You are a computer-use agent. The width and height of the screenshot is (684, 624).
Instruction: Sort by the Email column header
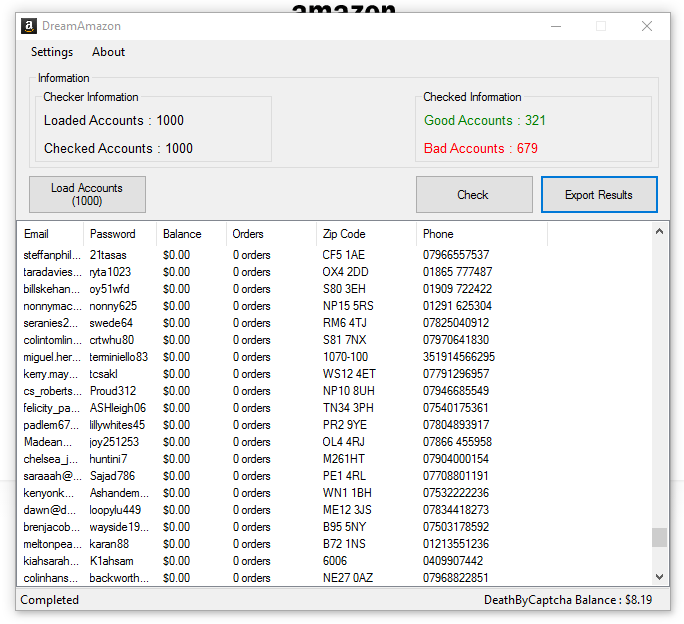(x=50, y=234)
